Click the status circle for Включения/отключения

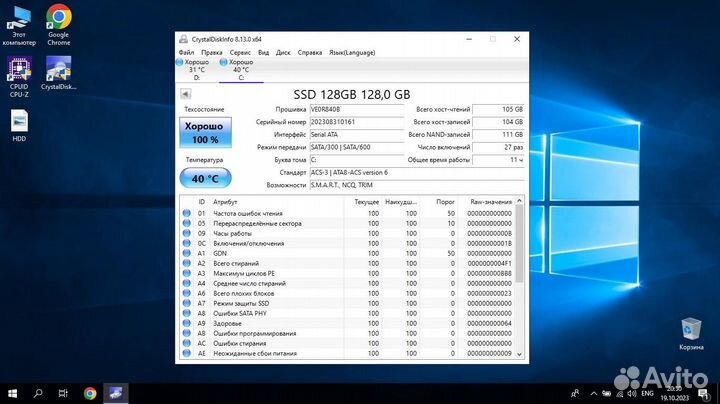(186, 243)
